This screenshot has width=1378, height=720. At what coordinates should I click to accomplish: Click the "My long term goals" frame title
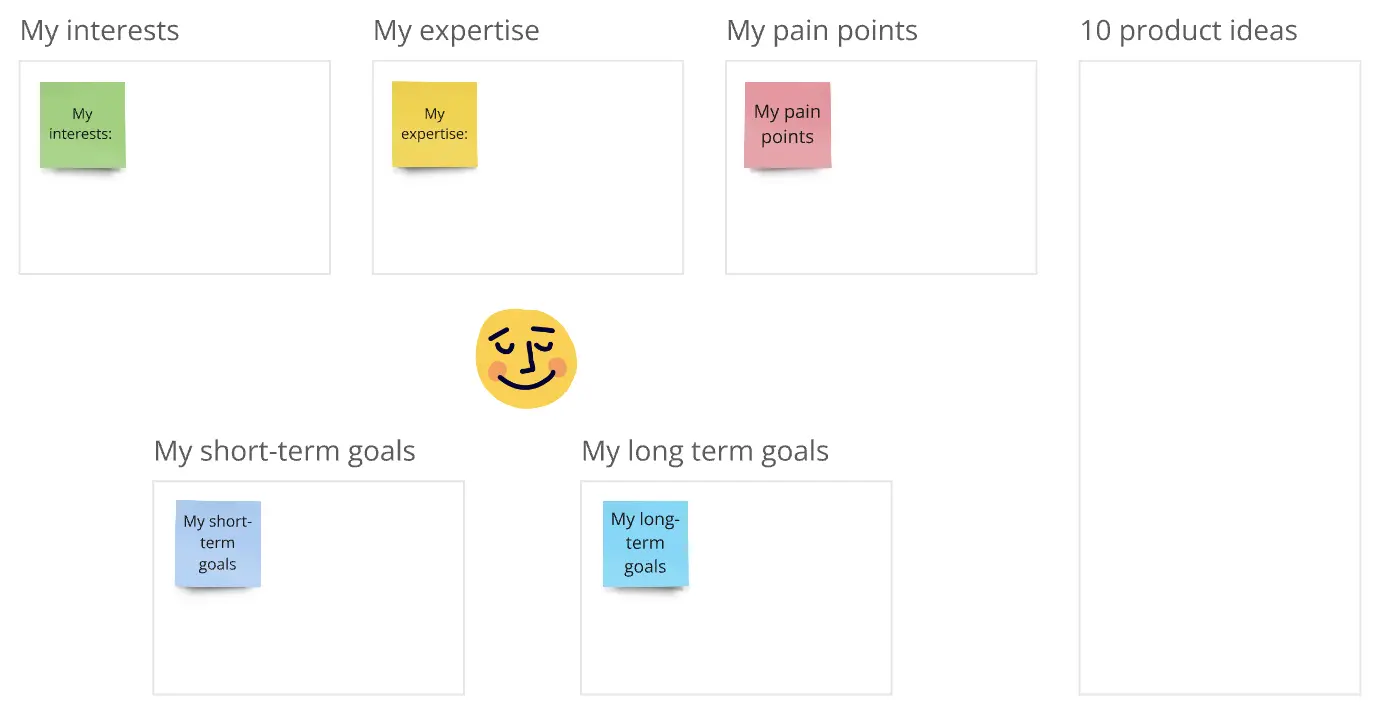(704, 451)
